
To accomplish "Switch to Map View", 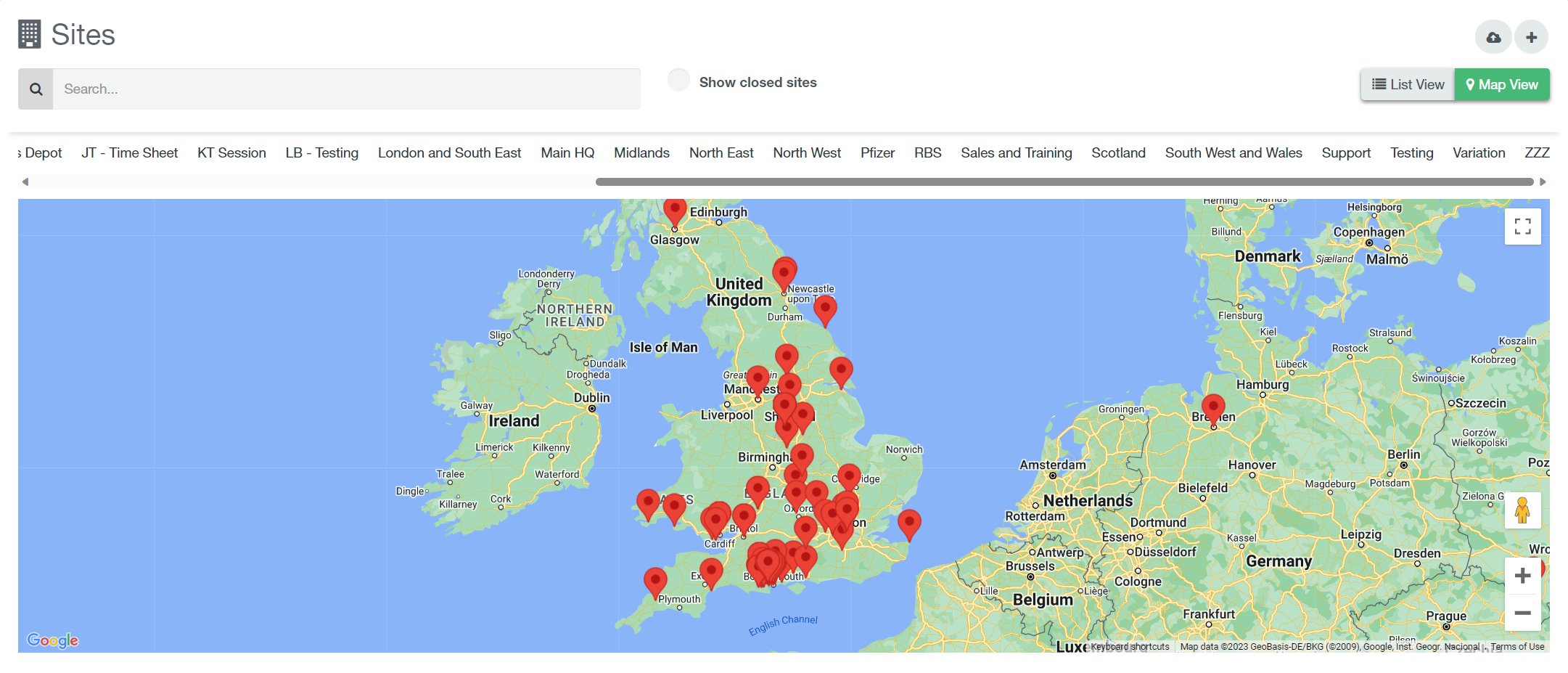I will click(1502, 85).
